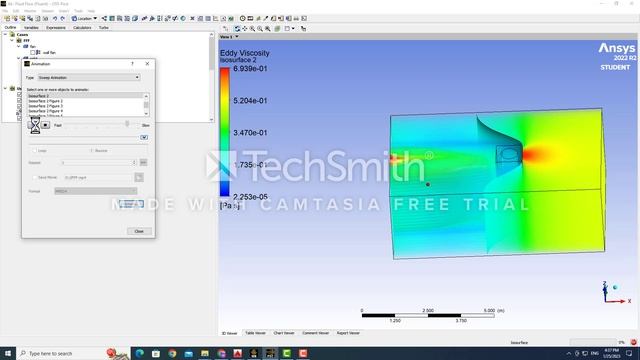
Task: Switch to the Report Viewer tab
Action: [x=348, y=333]
